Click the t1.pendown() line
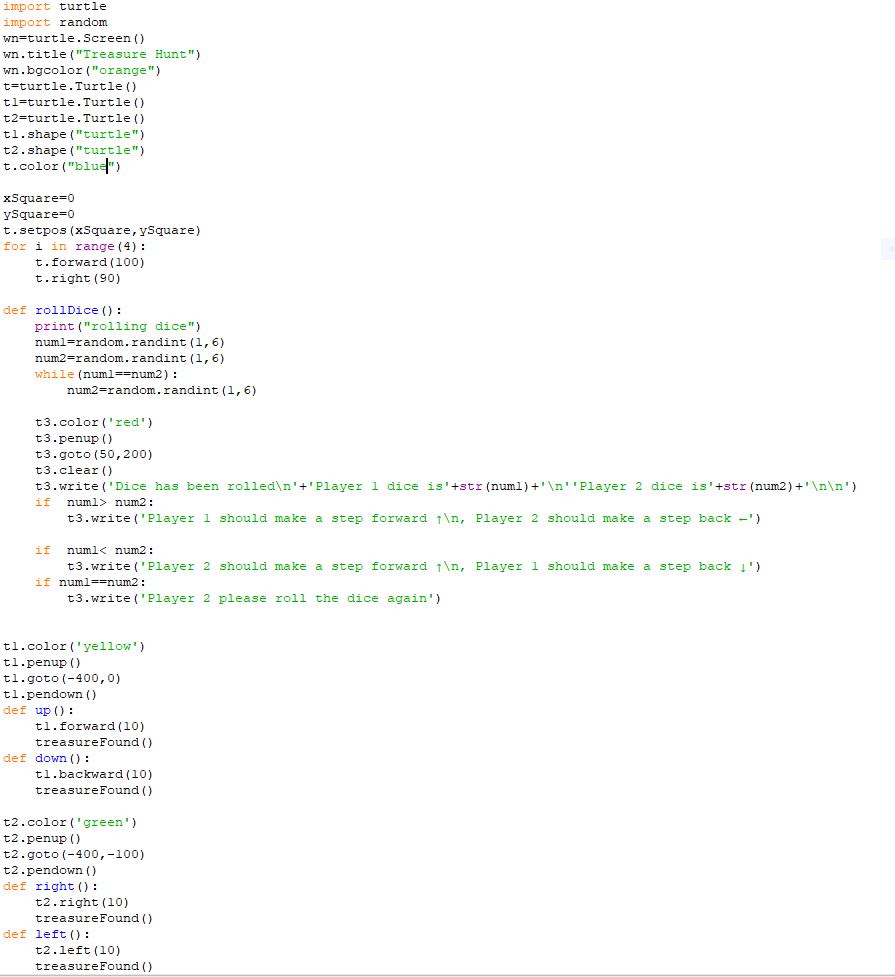The height and width of the screenshot is (977, 895). coord(50,695)
